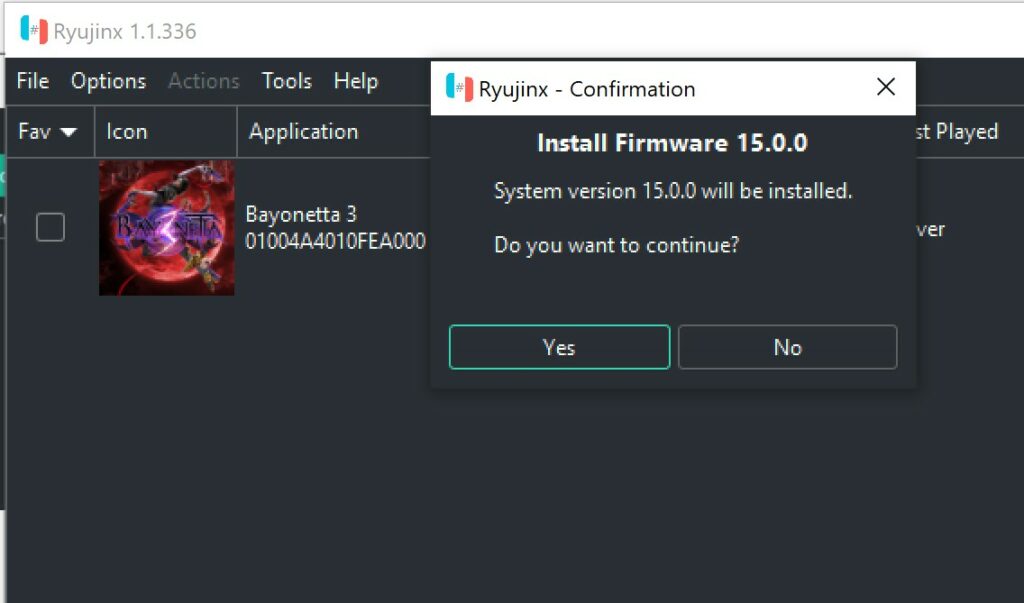Click the Icon column header
The image size is (1024, 603).
[x=128, y=131]
